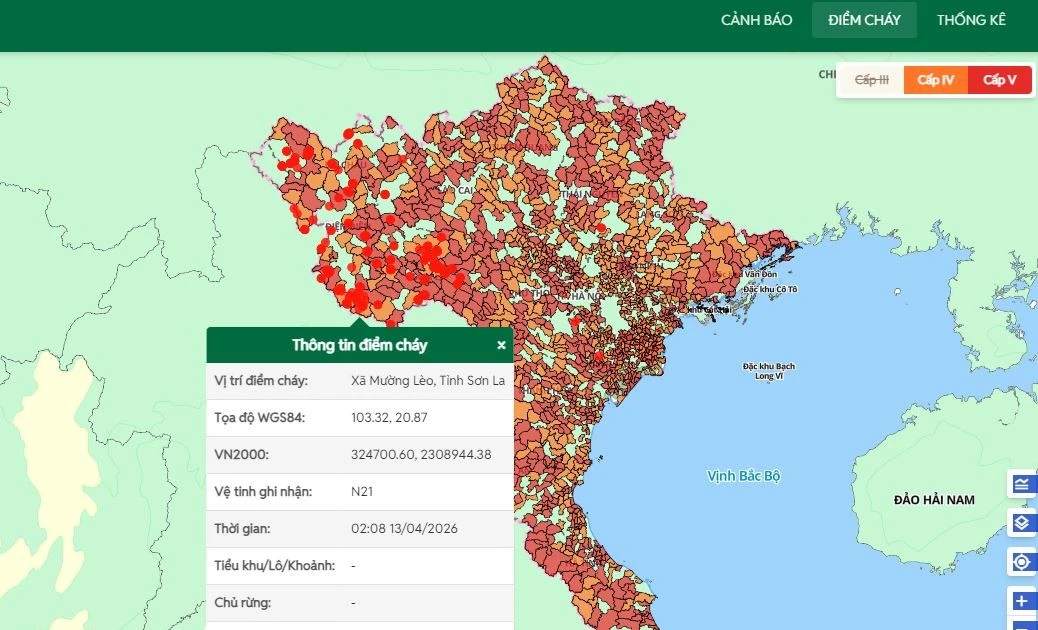Open the map layers stack icon
Viewport: 1038px width, 630px height.
point(1021,523)
